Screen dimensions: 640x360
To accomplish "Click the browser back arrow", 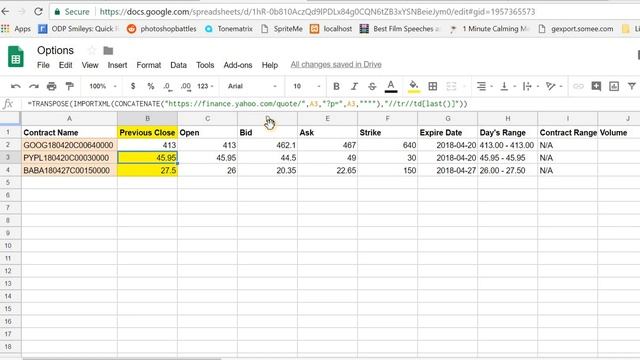I will tap(5, 11).
